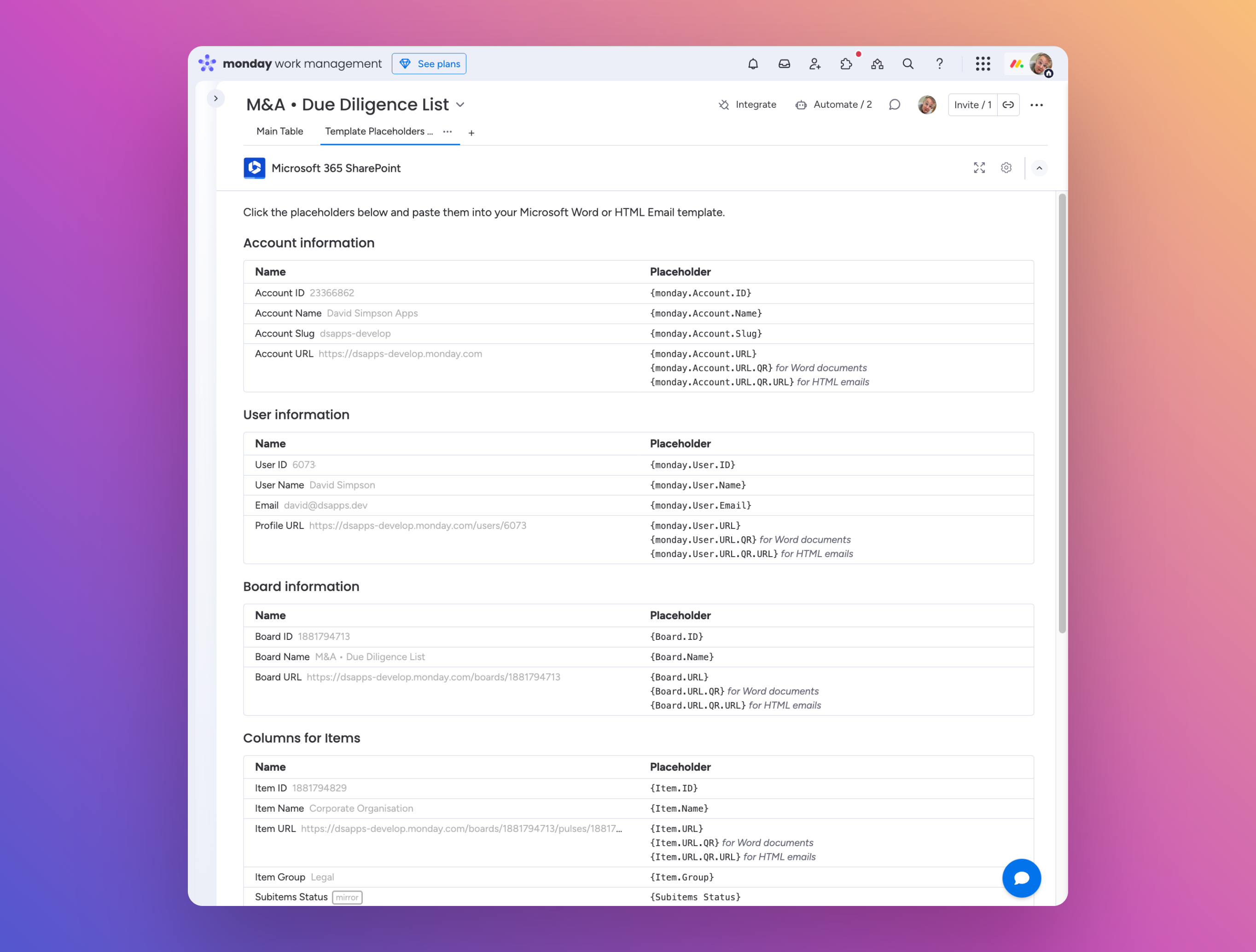Viewport: 1256px width, 952px height.
Task: Click Invite / 1 button
Action: pyautogui.click(x=972, y=104)
